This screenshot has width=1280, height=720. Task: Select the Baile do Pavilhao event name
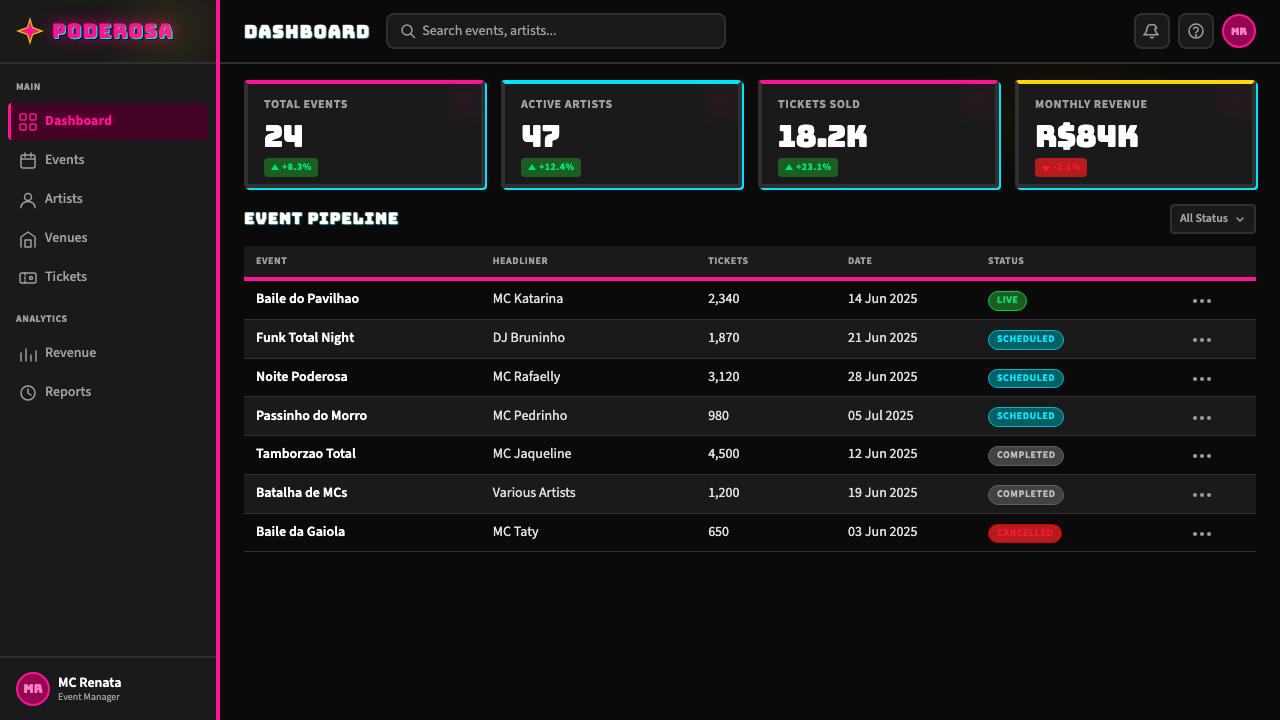tap(307, 299)
